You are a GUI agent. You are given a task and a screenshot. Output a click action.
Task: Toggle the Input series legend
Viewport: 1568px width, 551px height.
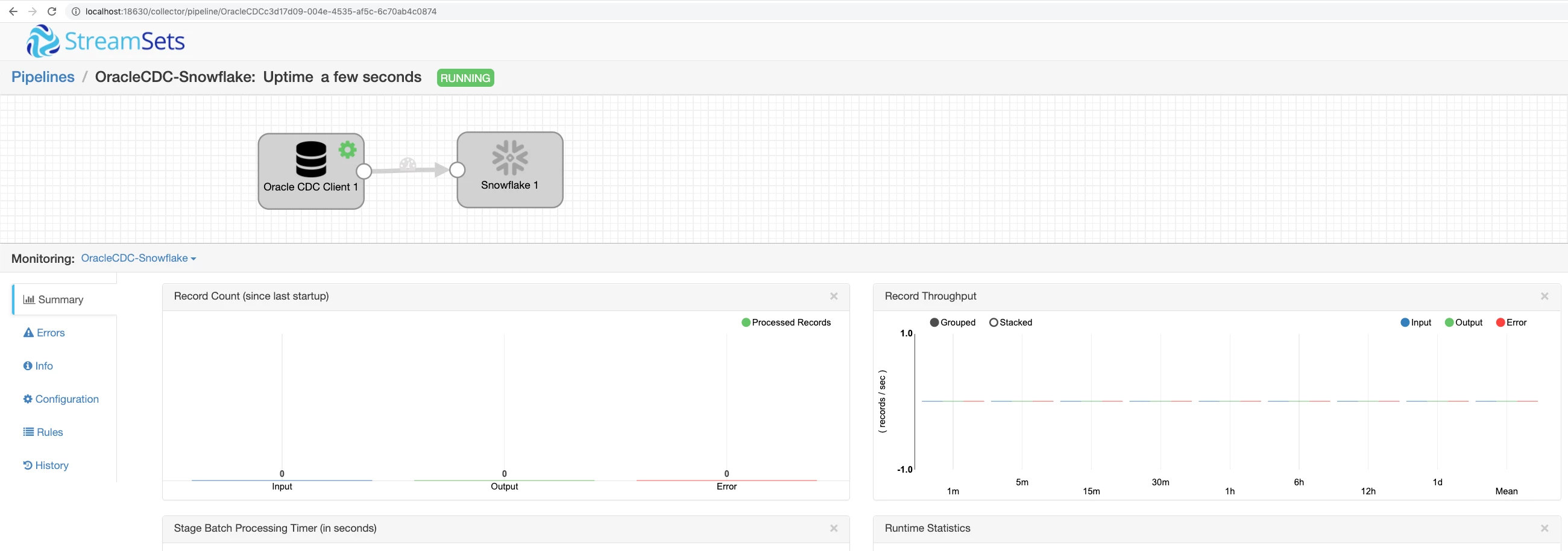(1416, 322)
